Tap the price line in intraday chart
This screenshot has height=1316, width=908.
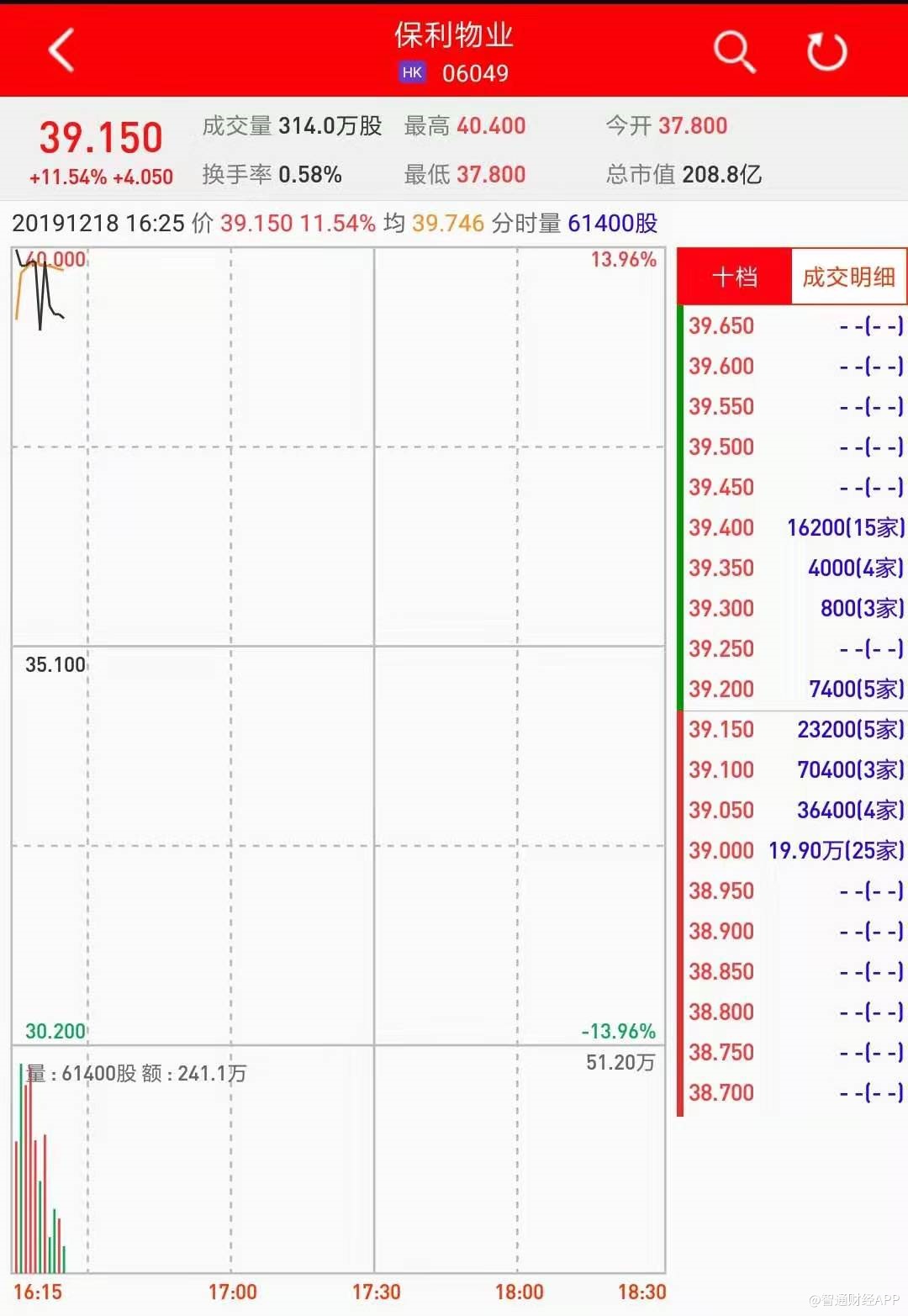point(40,290)
